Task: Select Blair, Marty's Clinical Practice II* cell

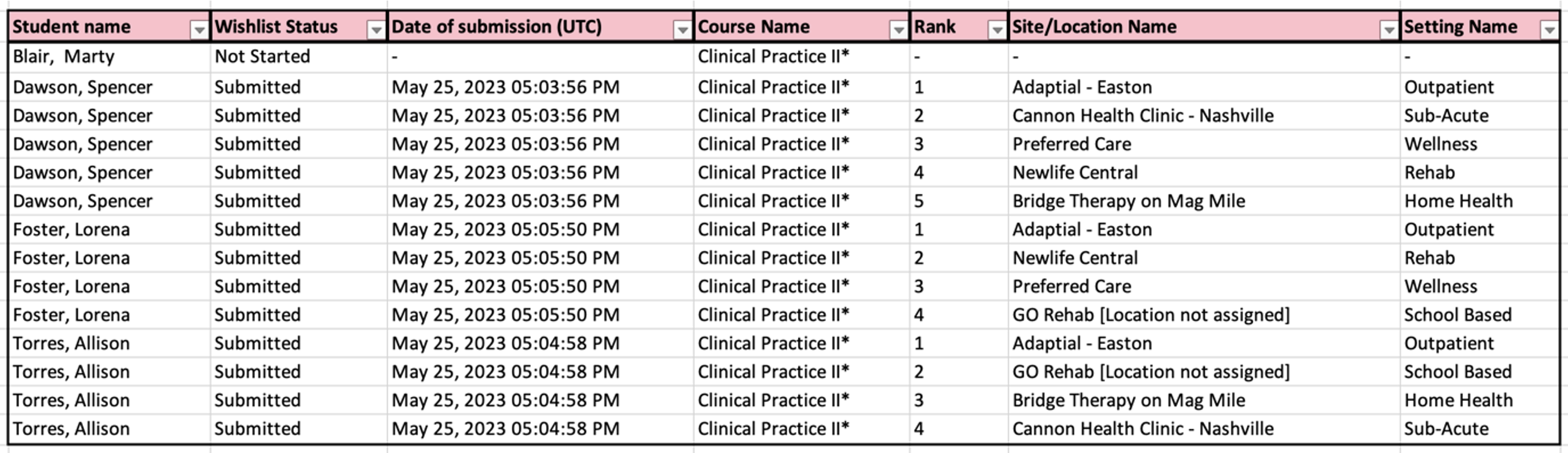Action: [x=773, y=57]
